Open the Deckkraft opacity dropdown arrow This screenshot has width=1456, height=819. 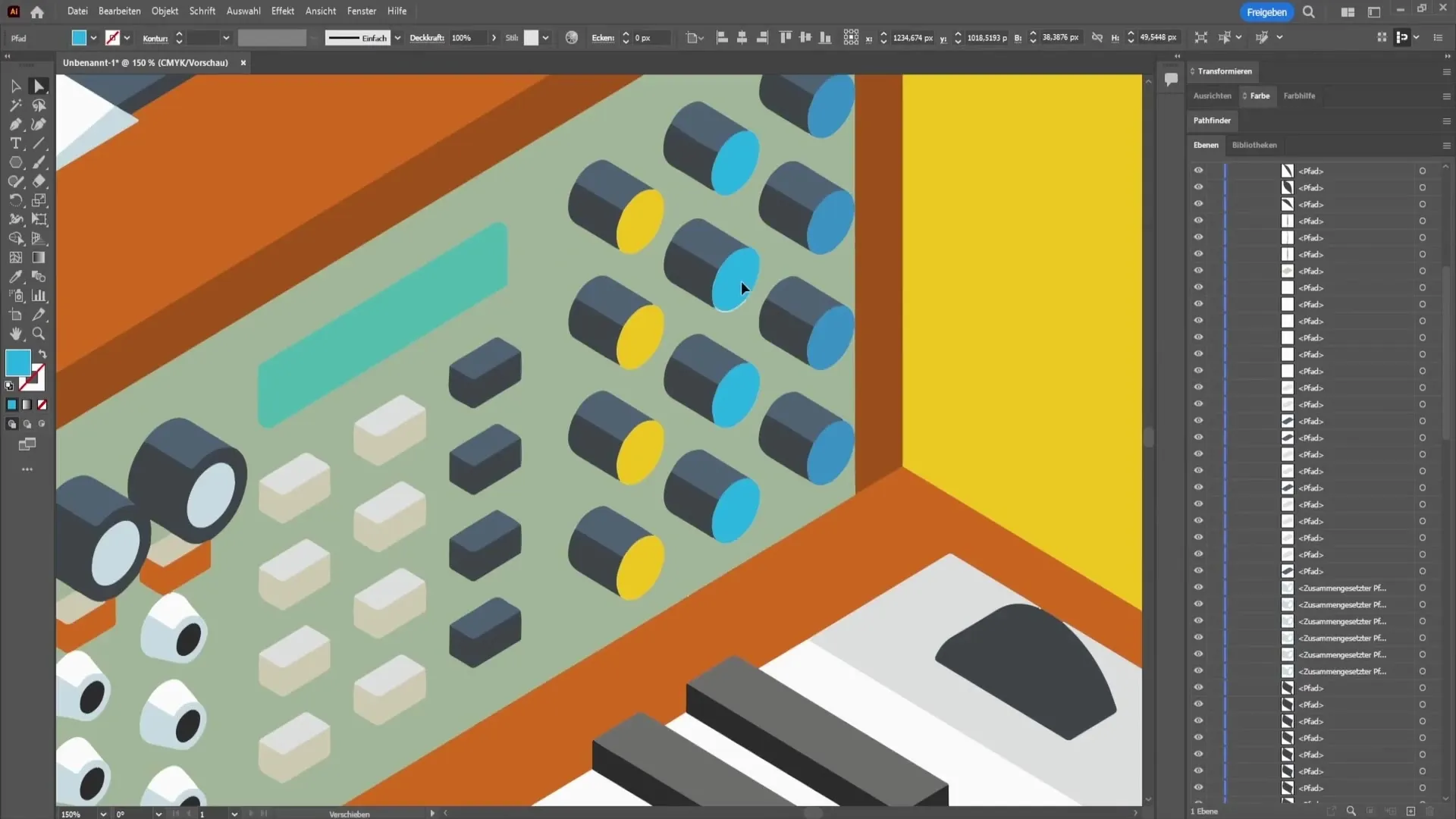[494, 38]
